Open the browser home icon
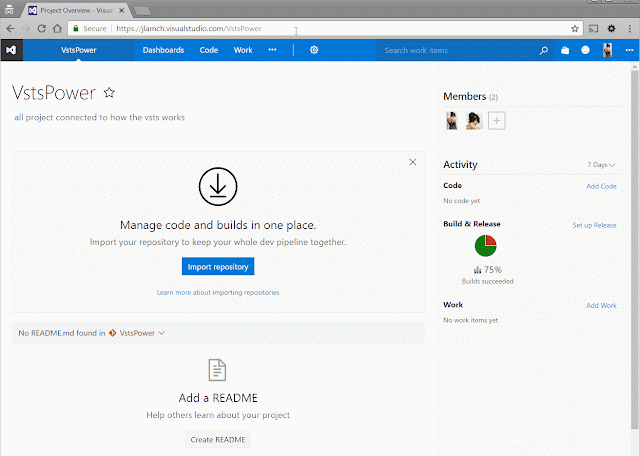640x456 pixels. [x=58, y=29]
